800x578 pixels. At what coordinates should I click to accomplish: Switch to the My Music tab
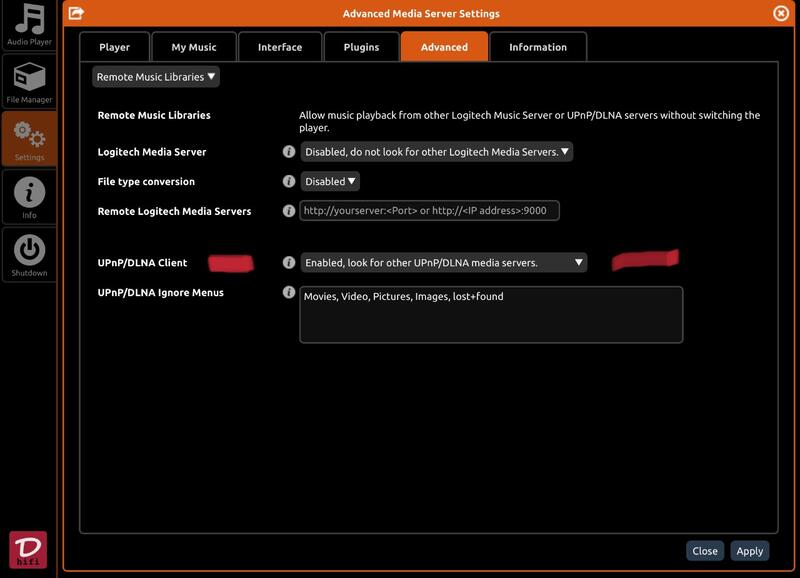click(194, 47)
